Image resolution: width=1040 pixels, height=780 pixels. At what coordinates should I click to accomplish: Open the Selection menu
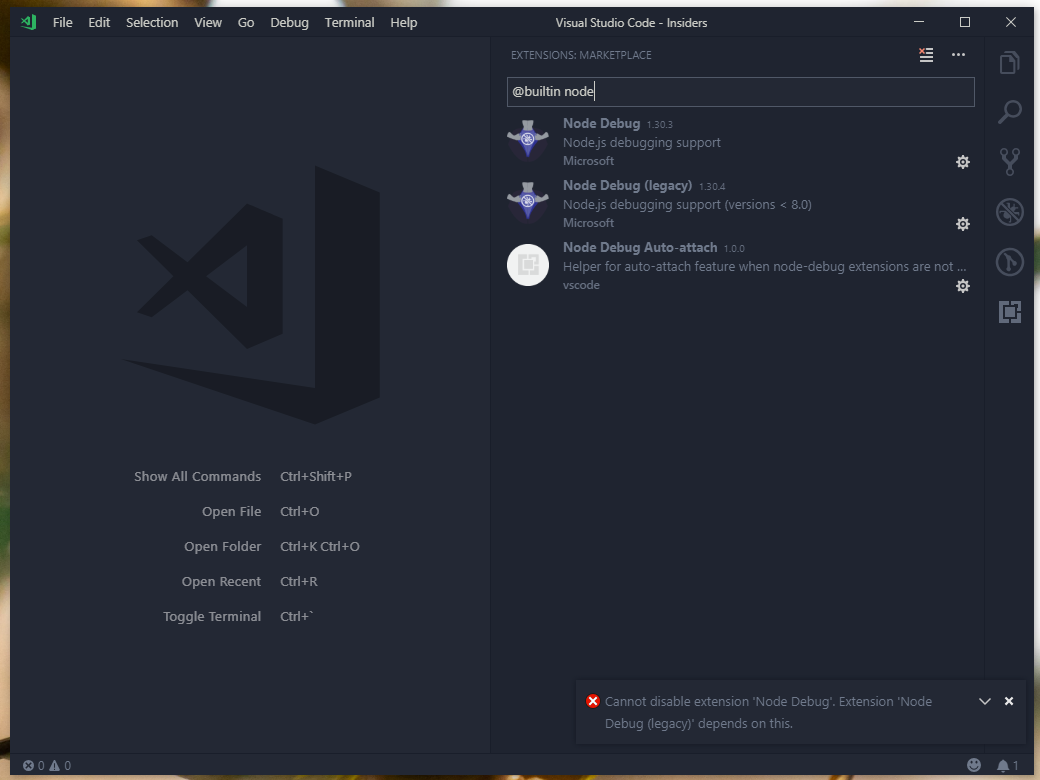point(152,22)
